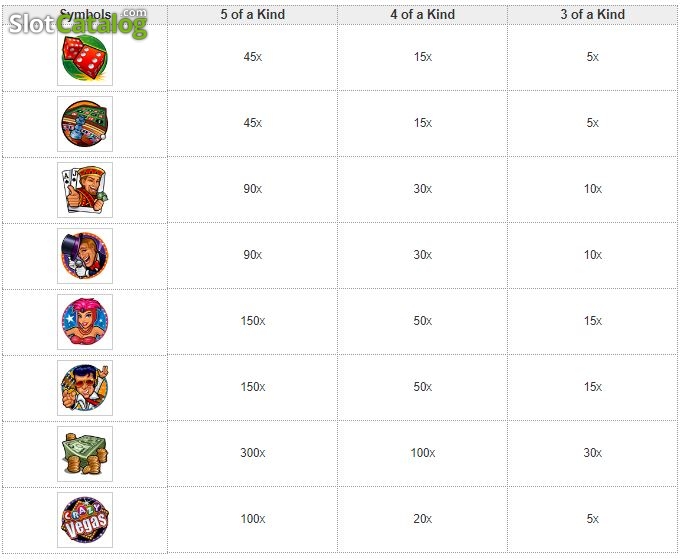Click the 30x three-of-a-kind cash payout
Viewport: 681px width, 559px height.
coord(592,453)
